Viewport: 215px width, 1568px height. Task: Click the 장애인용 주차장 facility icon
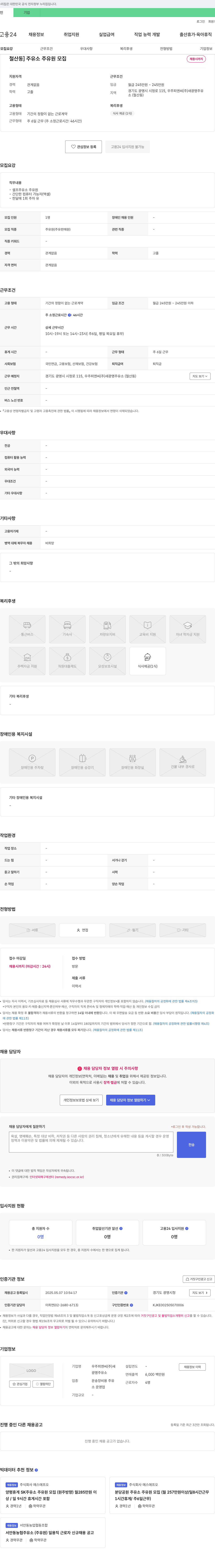click(32, 762)
